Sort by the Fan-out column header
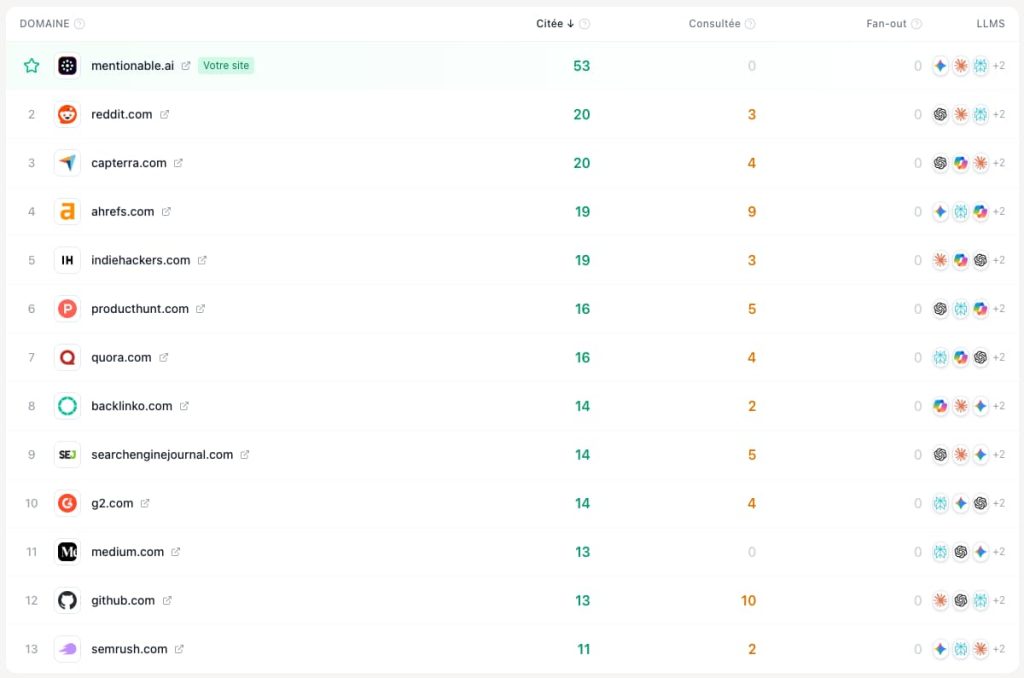Image resolution: width=1024 pixels, height=678 pixels. click(x=886, y=24)
